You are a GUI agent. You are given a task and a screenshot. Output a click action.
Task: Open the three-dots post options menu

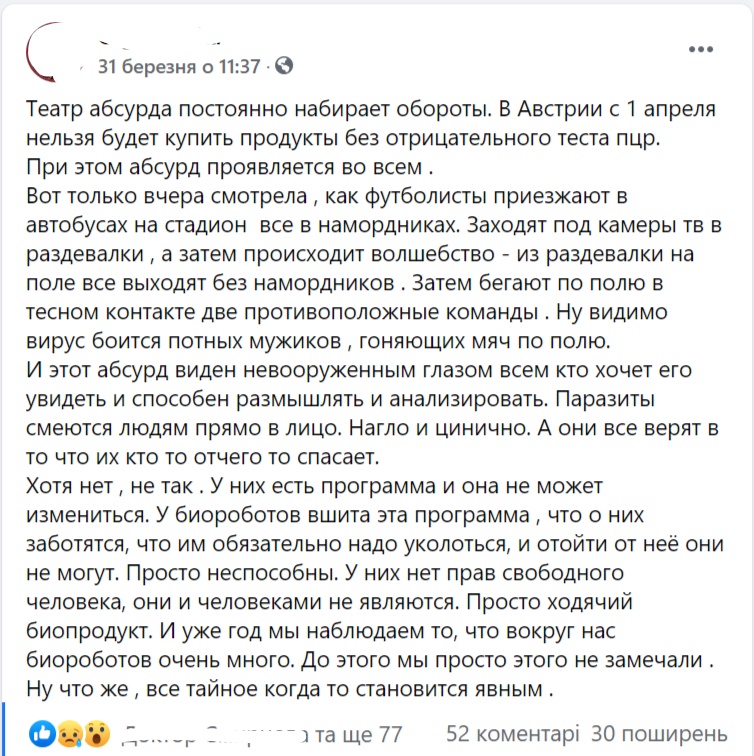tap(700, 49)
